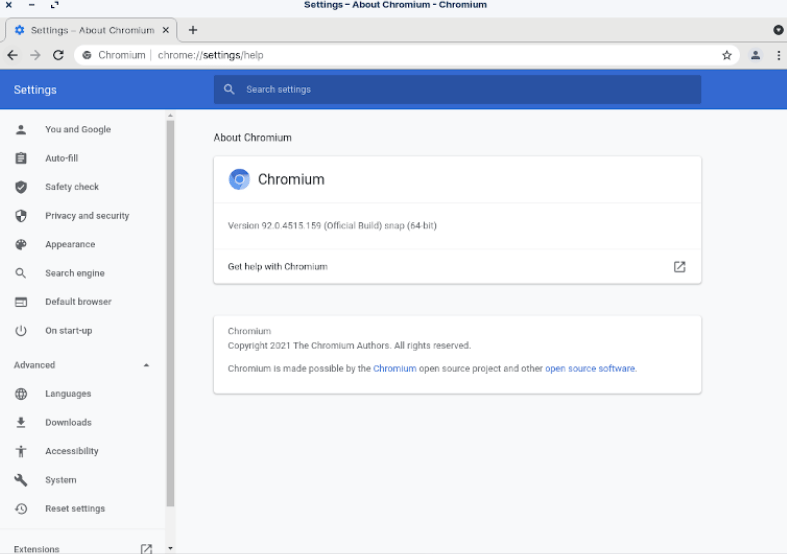787x554 pixels.
Task: Click the external link icon in the help row
Action: pos(679,266)
